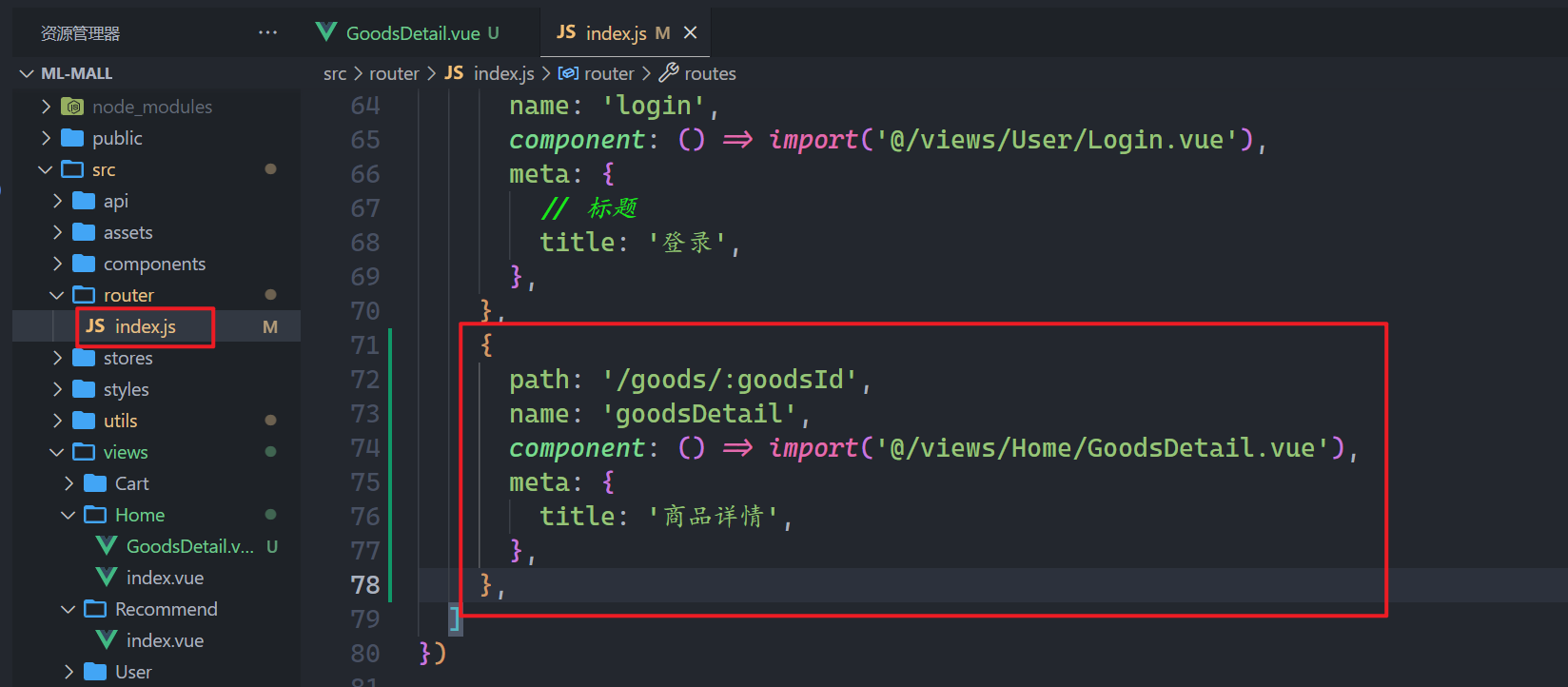Click the Home folder icon

coord(95,515)
